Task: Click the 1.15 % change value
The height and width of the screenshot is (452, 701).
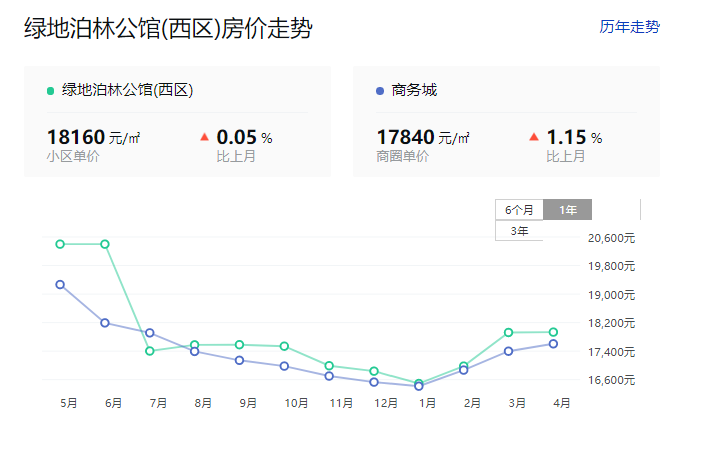Action: [574, 137]
